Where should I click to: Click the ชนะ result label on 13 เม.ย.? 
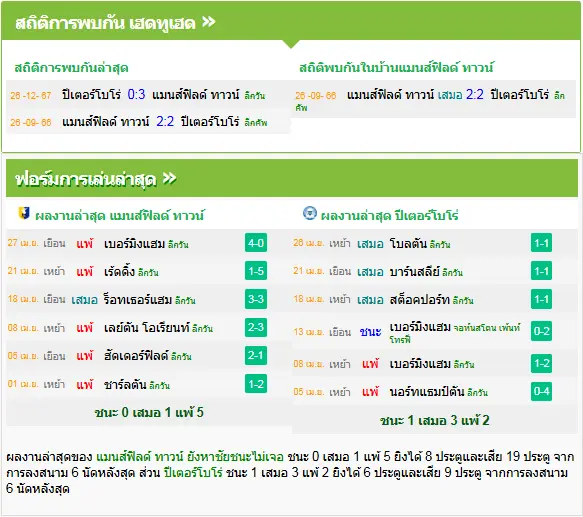tap(370, 331)
